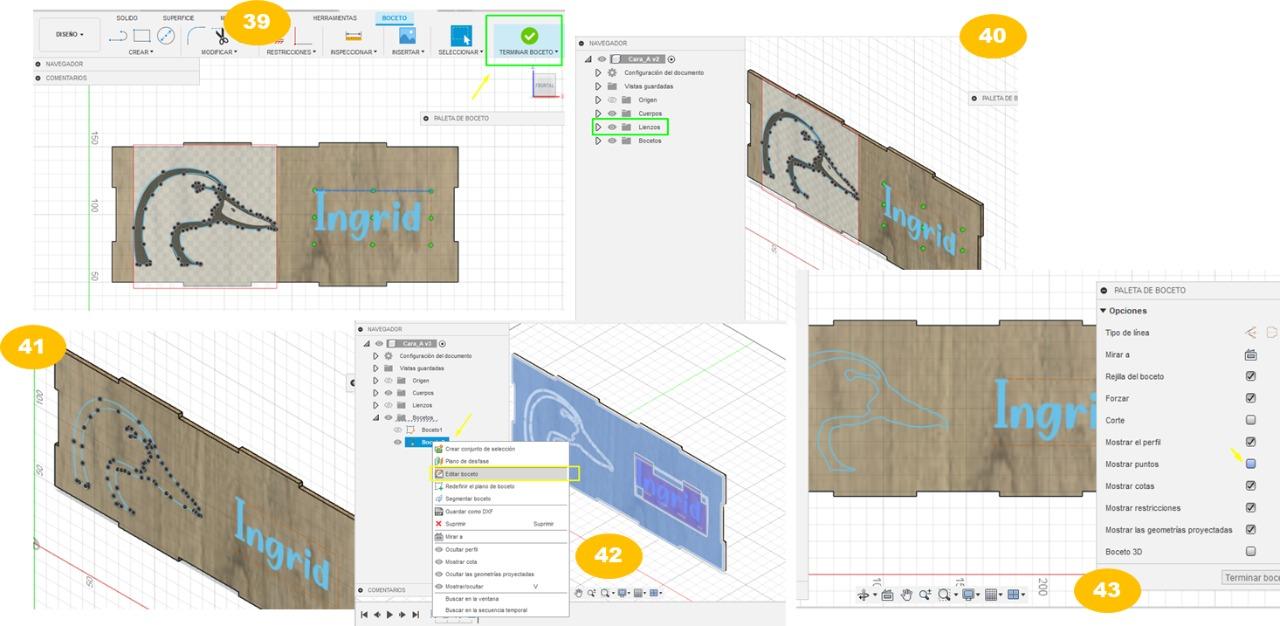Open the DISEÑO workspace dropdown
This screenshot has width=1280, height=626.
[70, 35]
